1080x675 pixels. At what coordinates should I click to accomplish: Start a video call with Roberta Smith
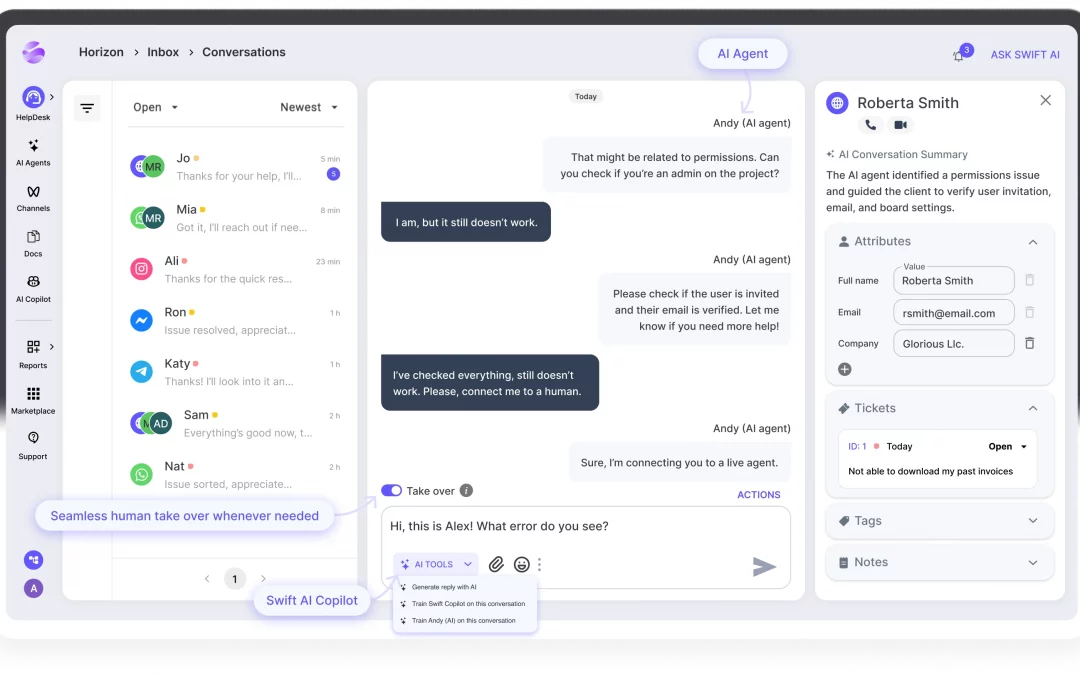900,125
